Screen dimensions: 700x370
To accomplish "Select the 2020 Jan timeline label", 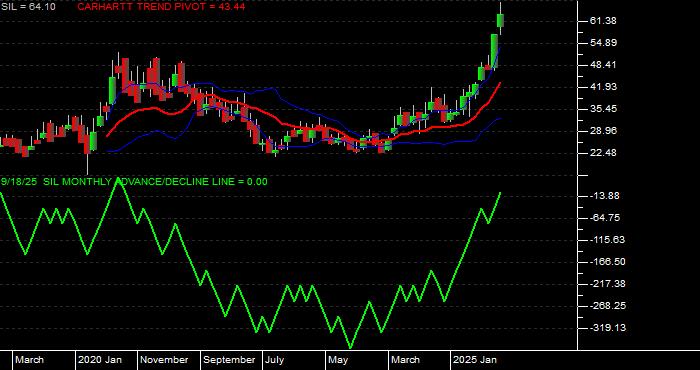I will tap(100, 360).
